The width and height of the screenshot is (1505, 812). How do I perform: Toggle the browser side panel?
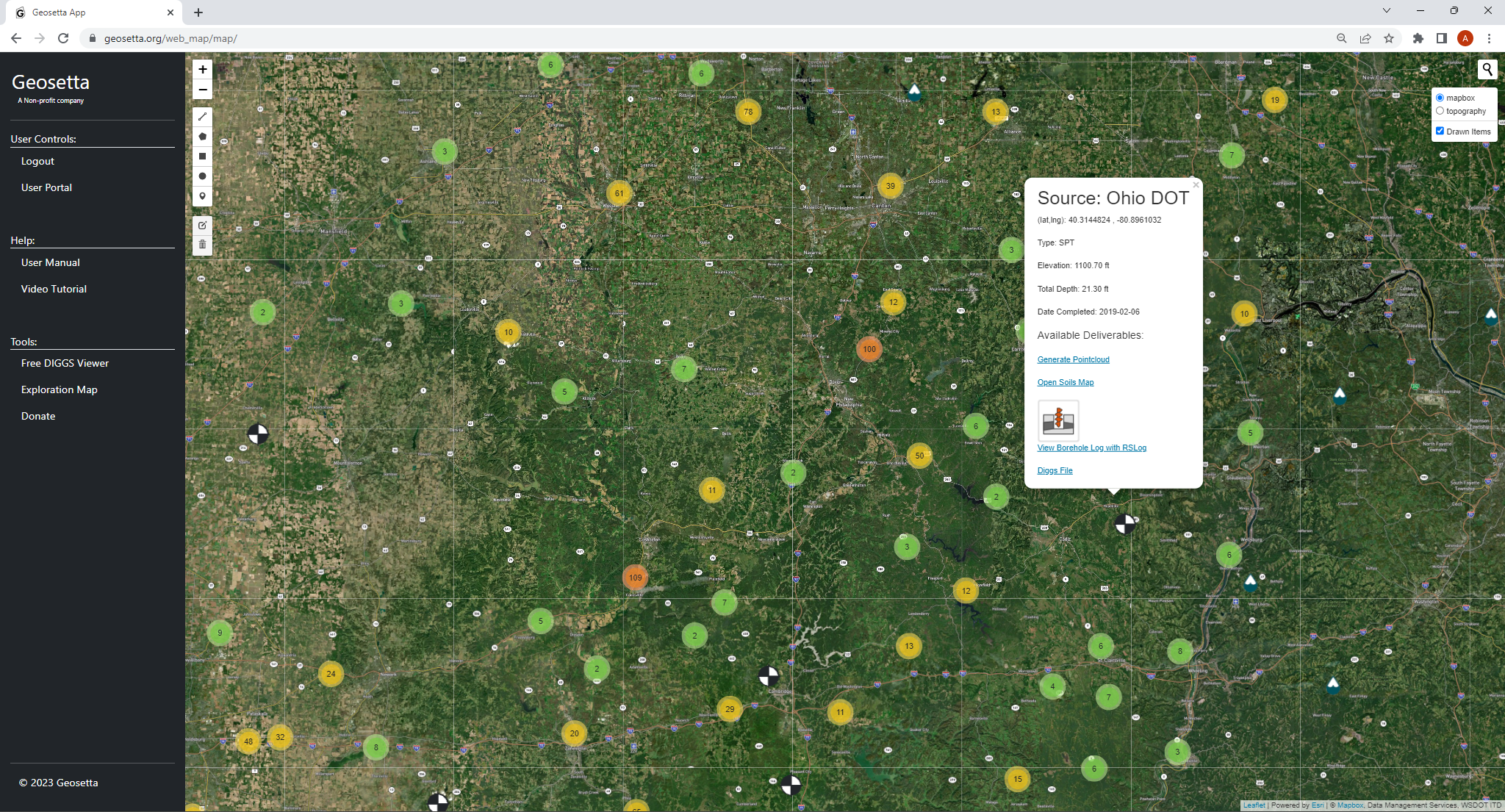1442,38
